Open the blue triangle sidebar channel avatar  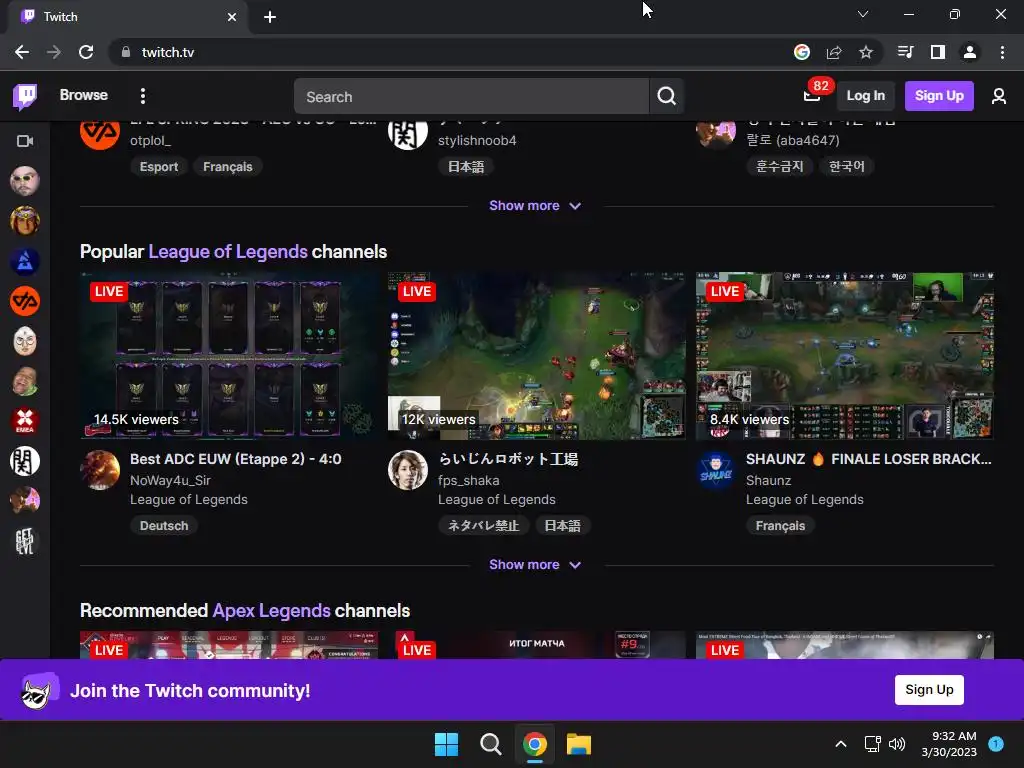(25, 261)
